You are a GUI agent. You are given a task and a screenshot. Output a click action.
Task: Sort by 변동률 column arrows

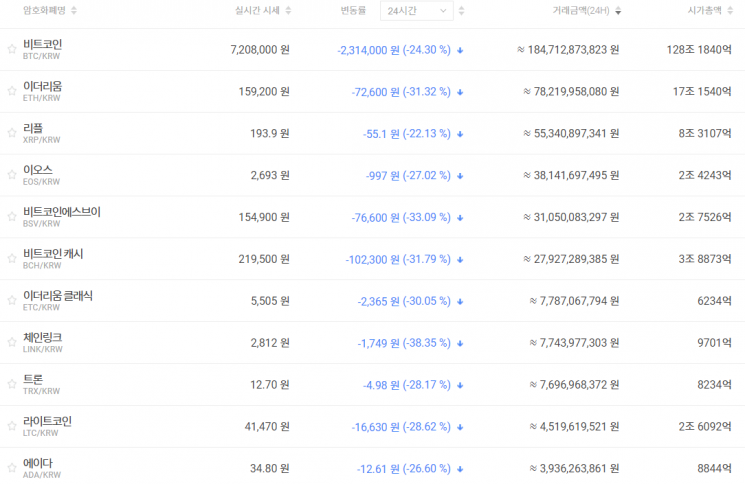[x=461, y=10]
